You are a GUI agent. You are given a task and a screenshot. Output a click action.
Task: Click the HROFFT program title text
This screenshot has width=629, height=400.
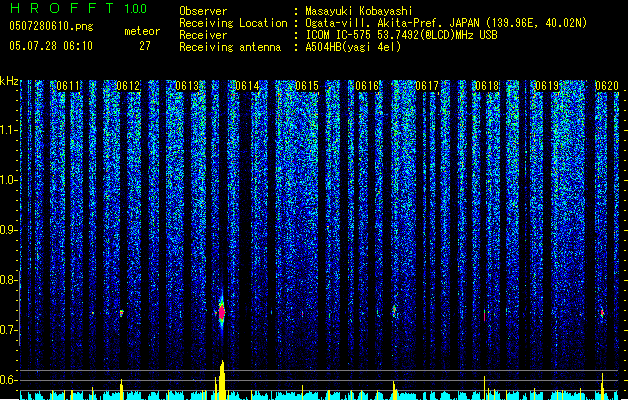[x=62, y=8]
